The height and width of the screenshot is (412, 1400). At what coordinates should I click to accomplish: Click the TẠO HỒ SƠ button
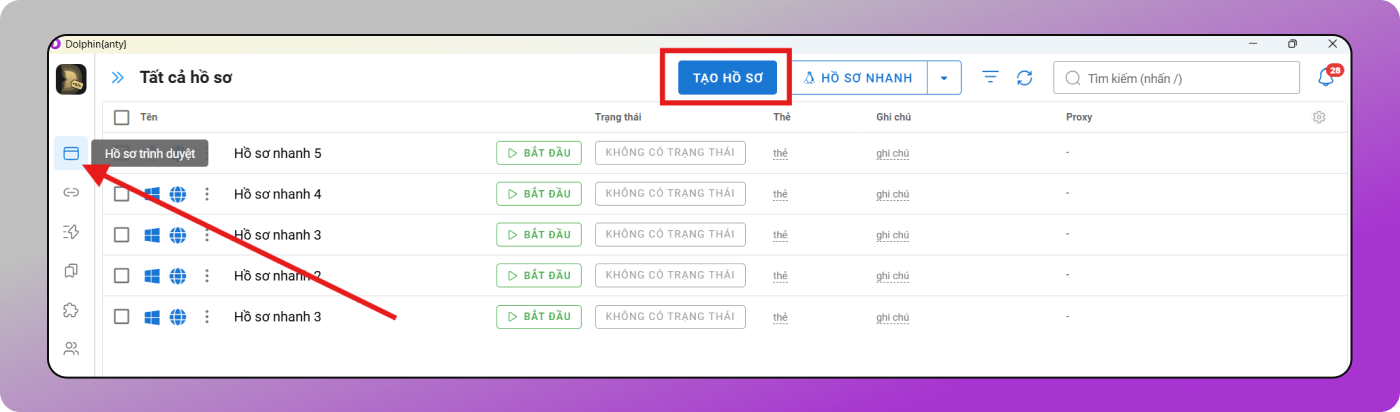coord(727,78)
